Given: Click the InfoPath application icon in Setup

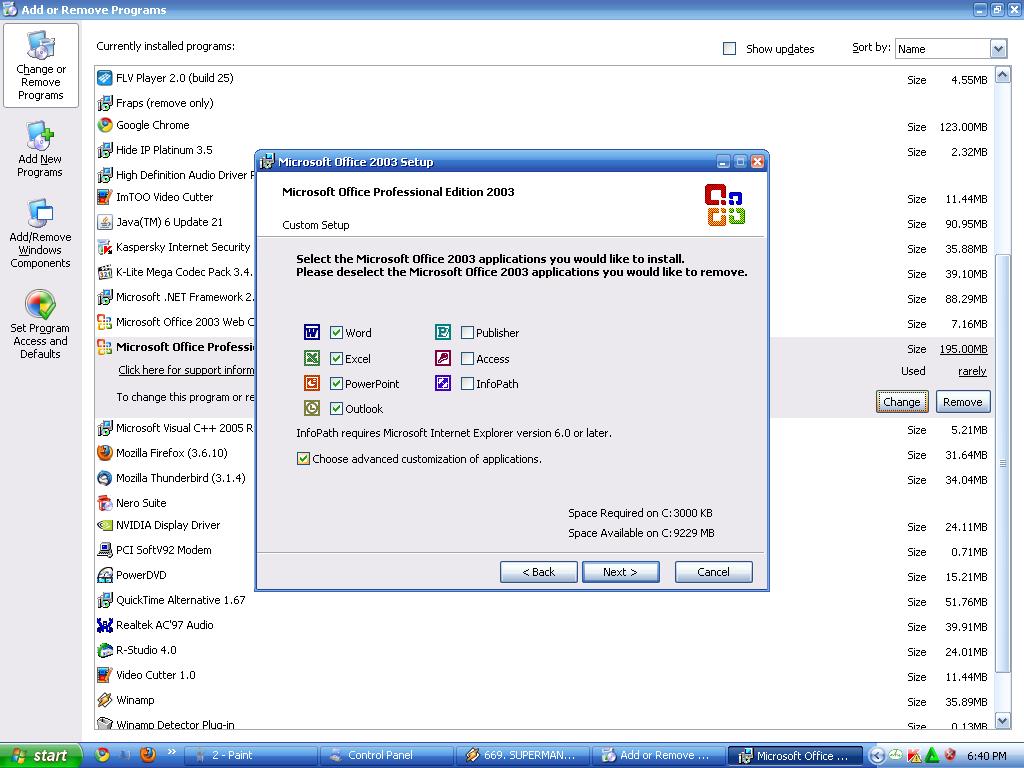Looking at the screenshot, I should click(443, 383).
